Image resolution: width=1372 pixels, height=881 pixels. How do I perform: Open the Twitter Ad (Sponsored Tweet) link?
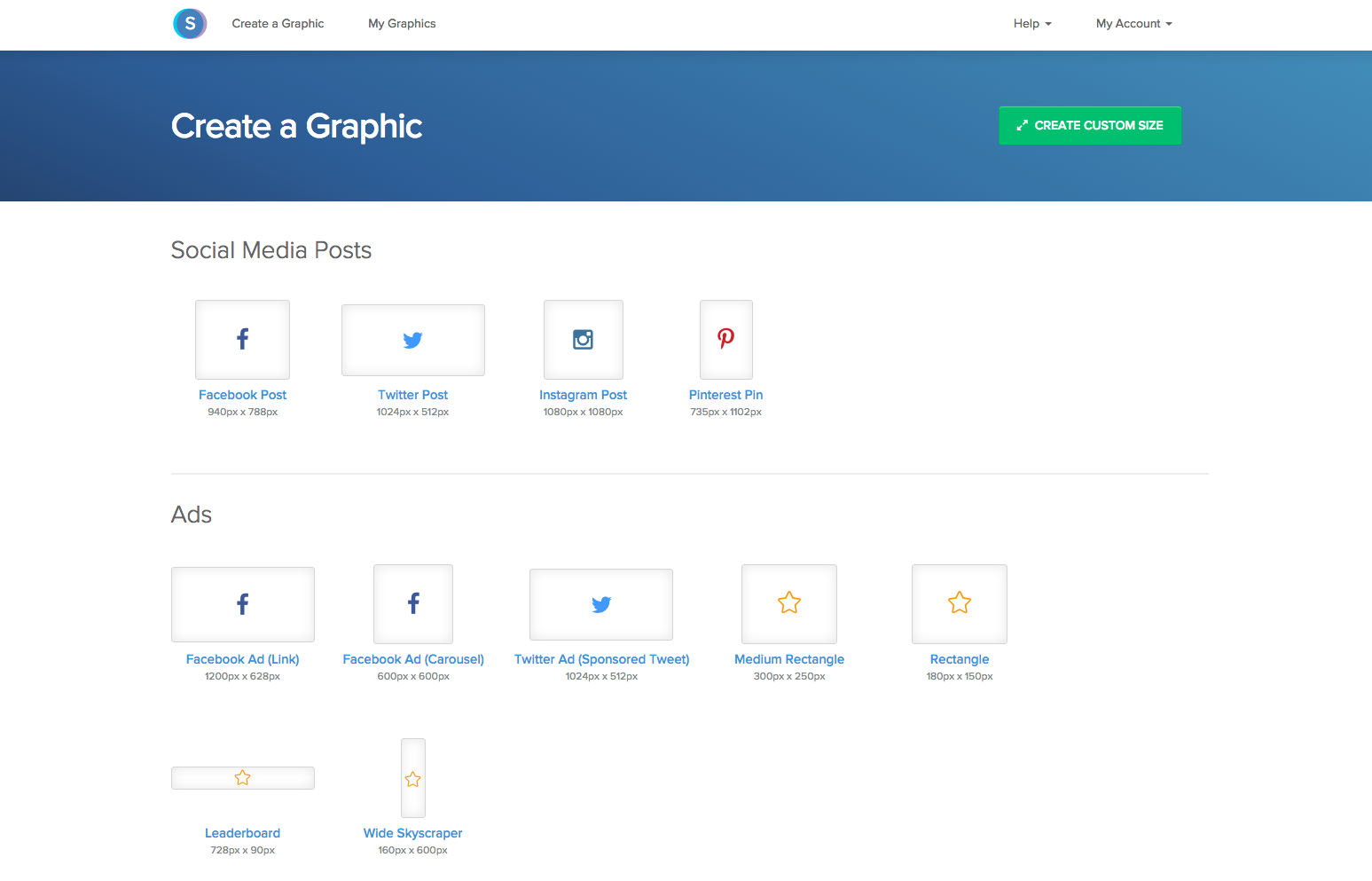pyautogui.click(x=601, y=659)
